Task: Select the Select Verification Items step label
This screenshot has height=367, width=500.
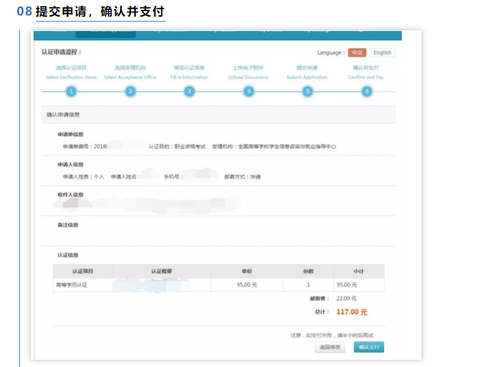Action: pyautogui.click(x=71, y=77)
